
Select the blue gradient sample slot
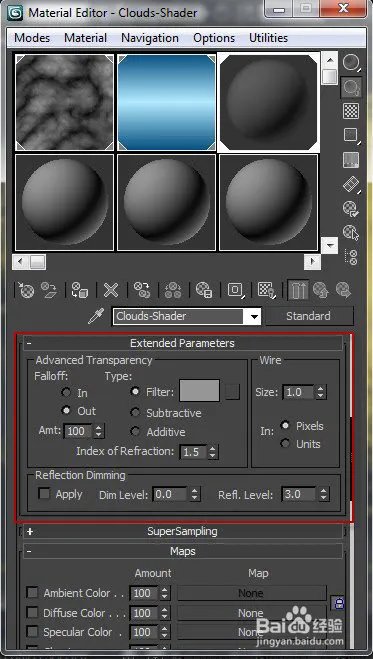pos(166,102)
